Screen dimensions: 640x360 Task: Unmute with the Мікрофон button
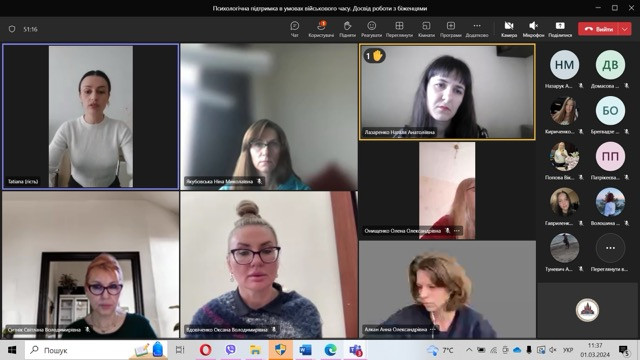pos(533,29)
